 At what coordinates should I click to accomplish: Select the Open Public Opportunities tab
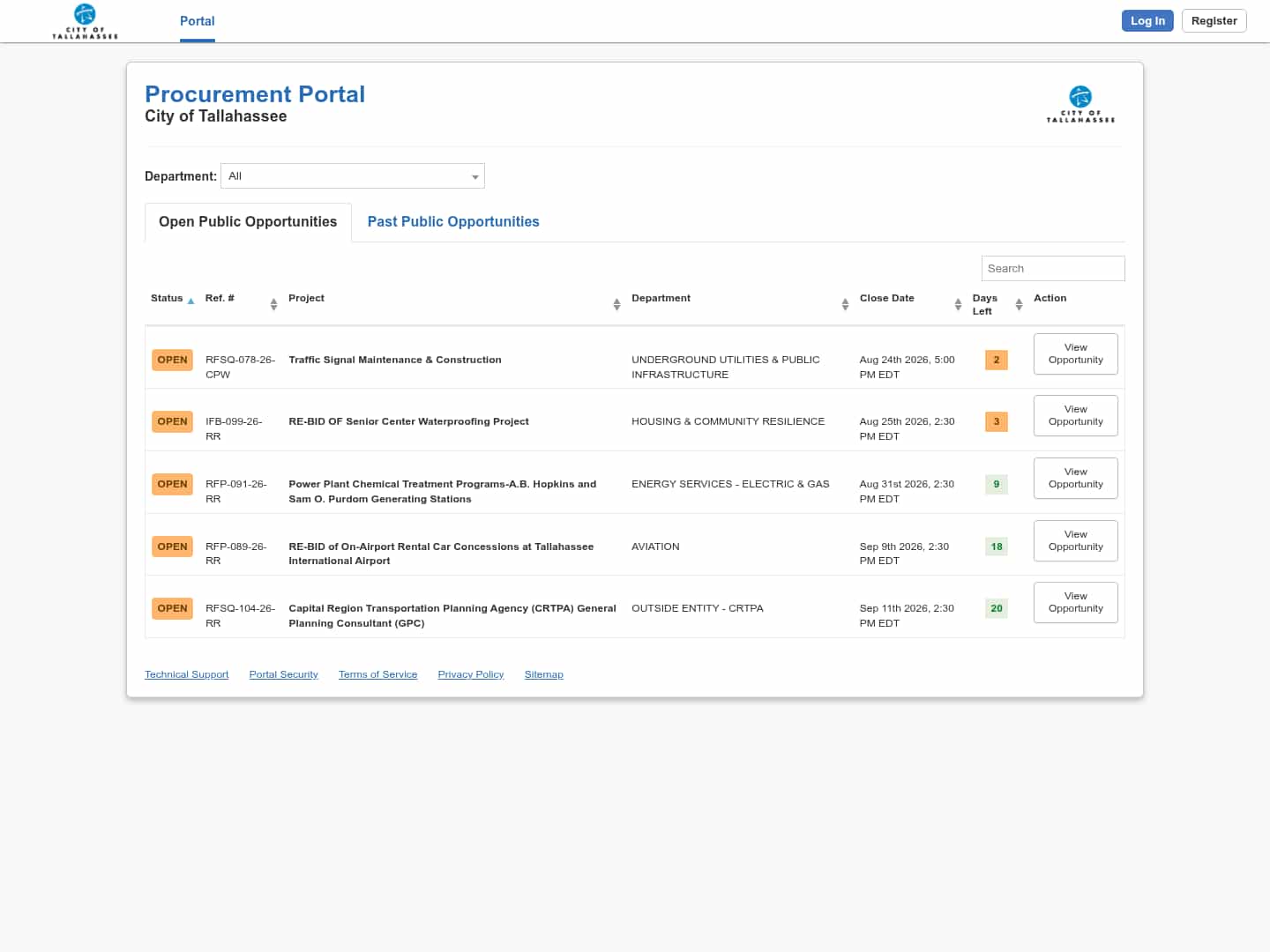pos(248,222)
